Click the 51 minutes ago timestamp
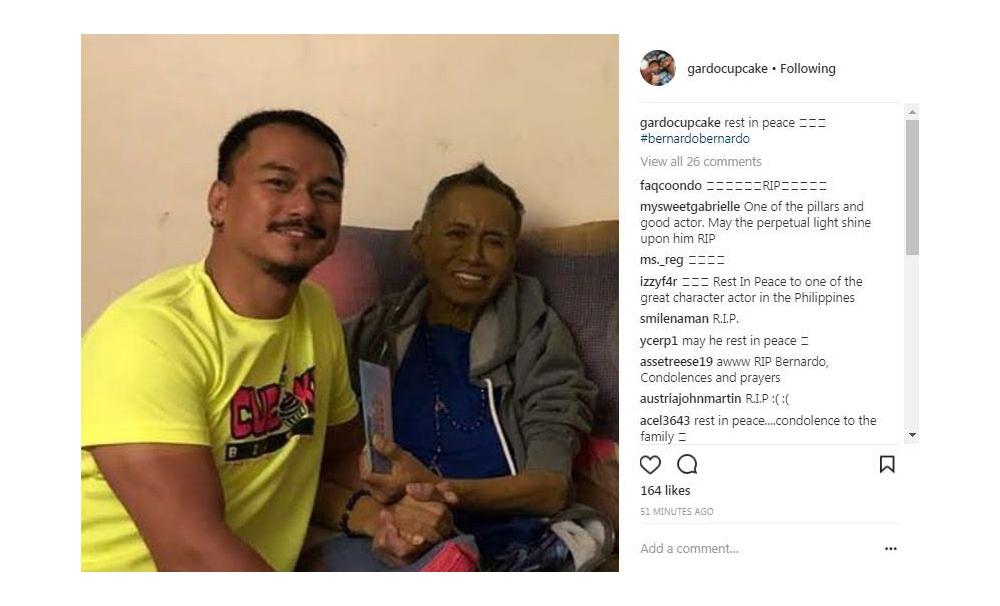1000x606 pixels. 677,512
